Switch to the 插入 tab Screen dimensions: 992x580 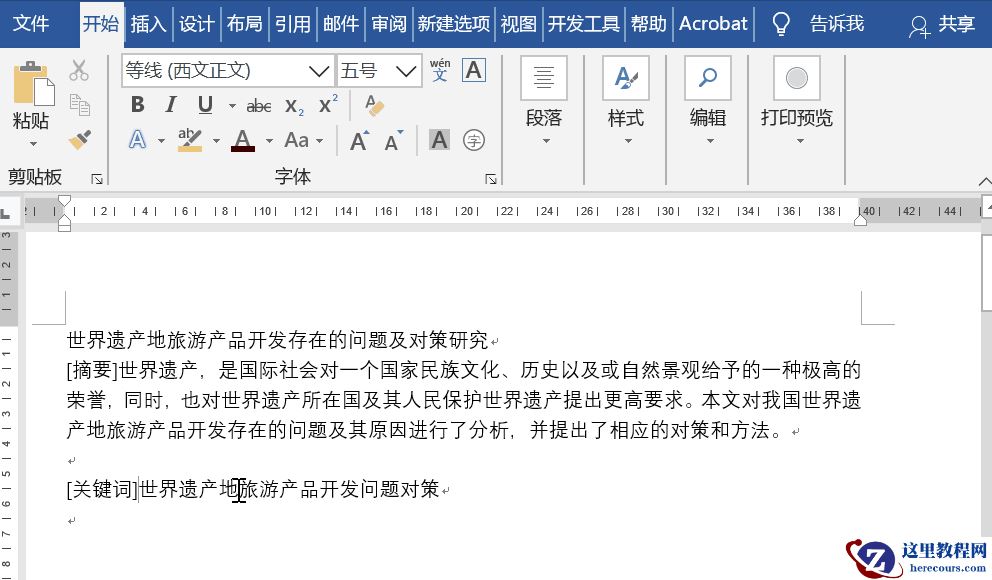click(x=149, y=24)
